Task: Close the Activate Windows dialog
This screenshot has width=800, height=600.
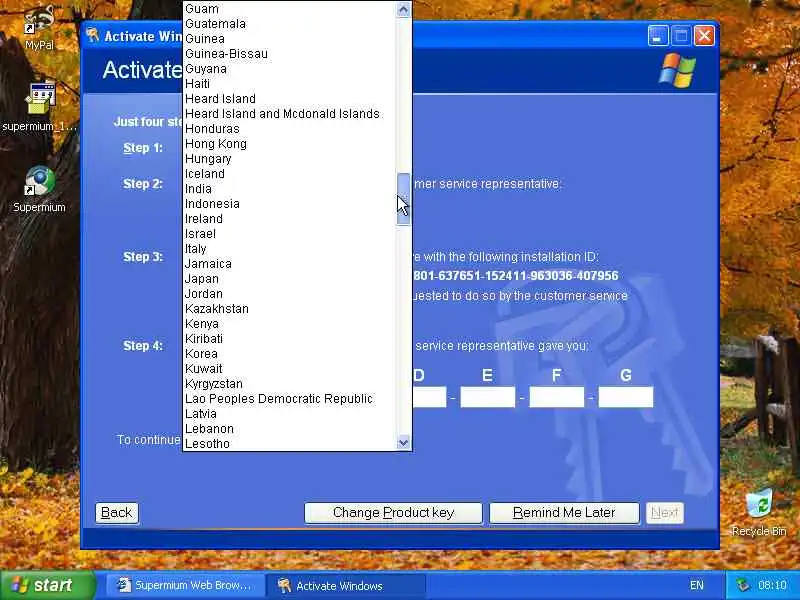Action: coord(704,36)
